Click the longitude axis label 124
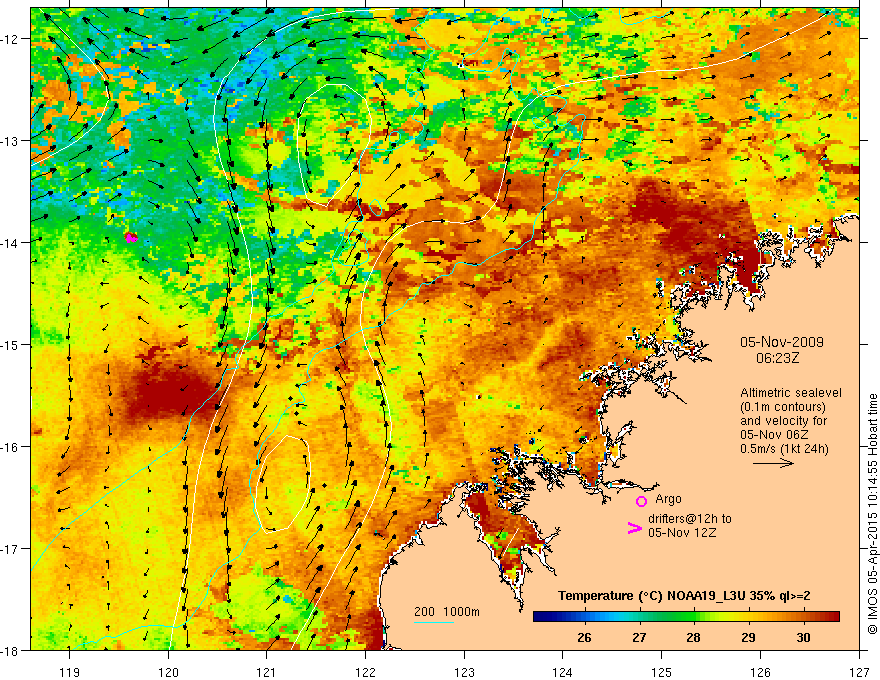The image size is (880, 680). click(x=563, y=672)
